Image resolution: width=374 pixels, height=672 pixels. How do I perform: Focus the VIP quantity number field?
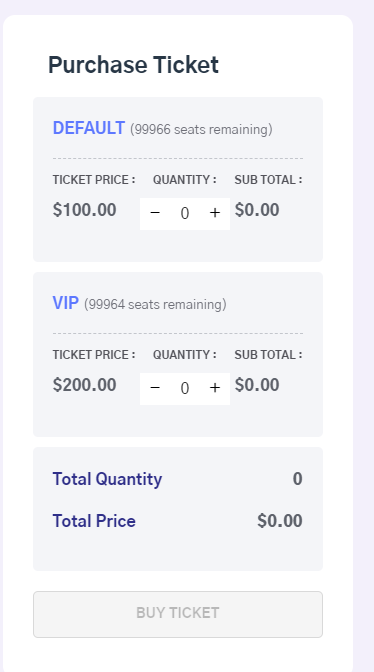185,388
